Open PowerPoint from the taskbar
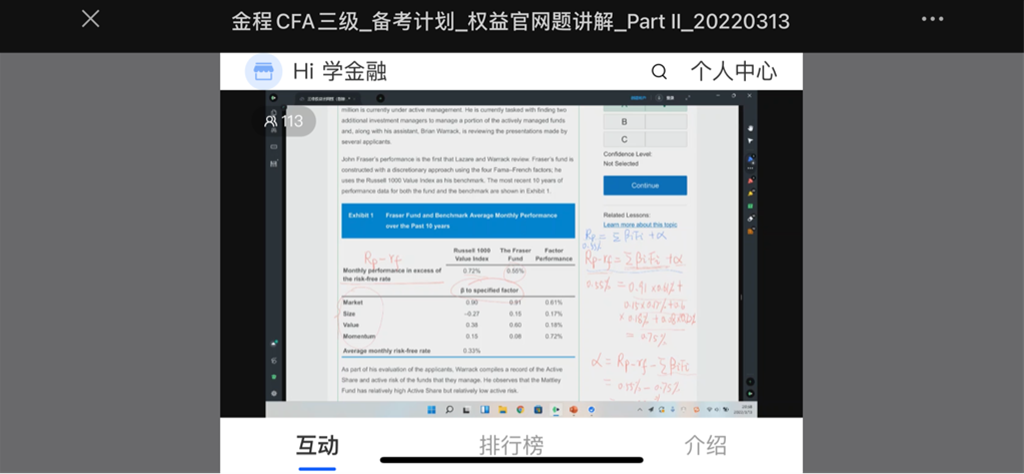1024x474 pixels. pos(574,410)
